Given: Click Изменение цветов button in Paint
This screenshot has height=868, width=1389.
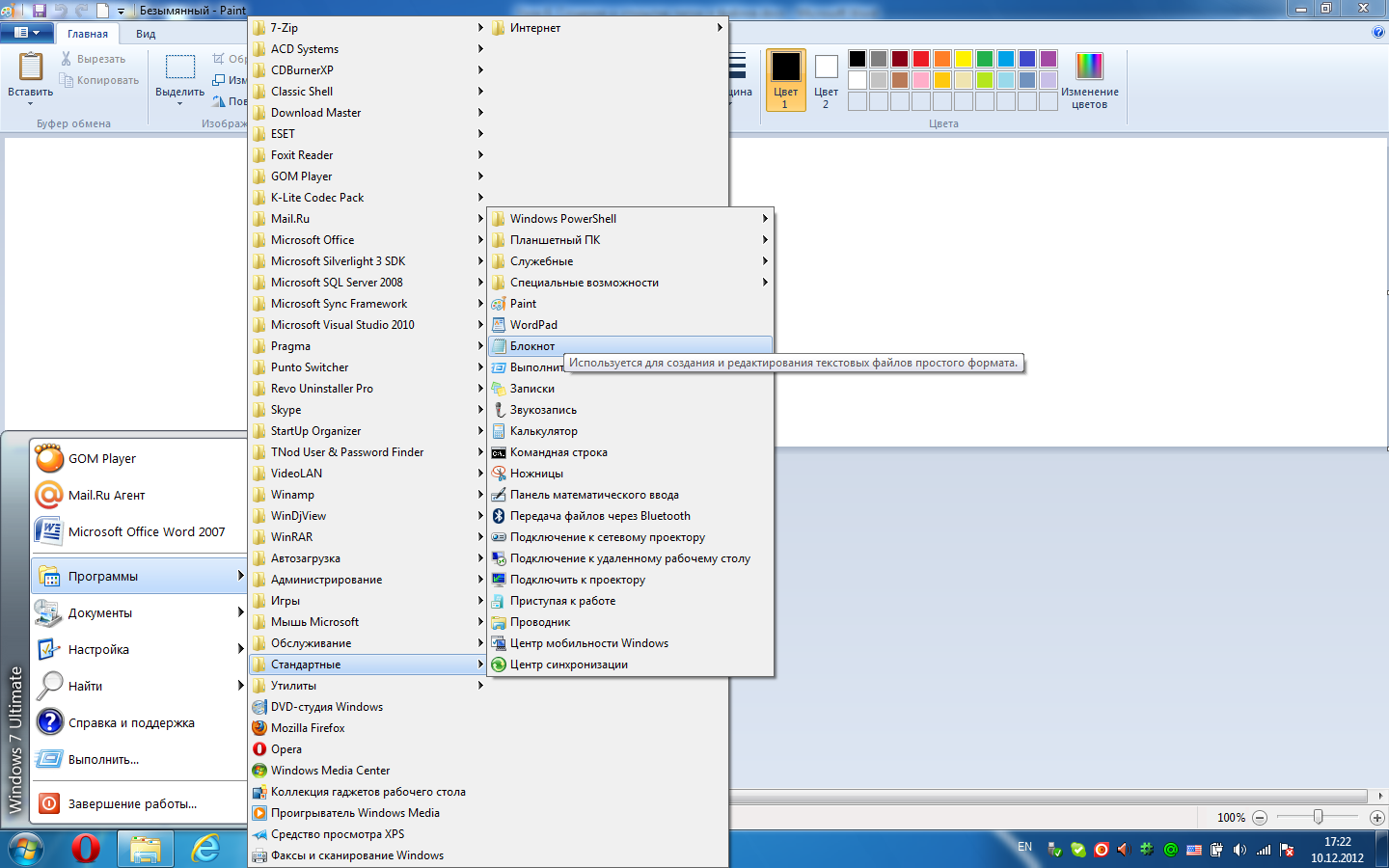Looking at the screenshot, I should point(1090,79).
